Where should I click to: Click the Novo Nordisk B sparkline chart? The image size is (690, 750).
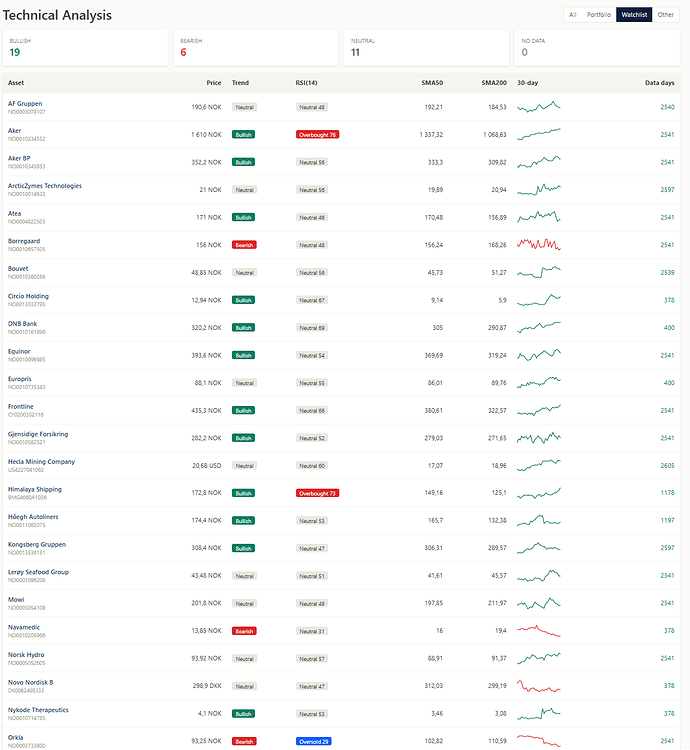[x=538, y=686]
